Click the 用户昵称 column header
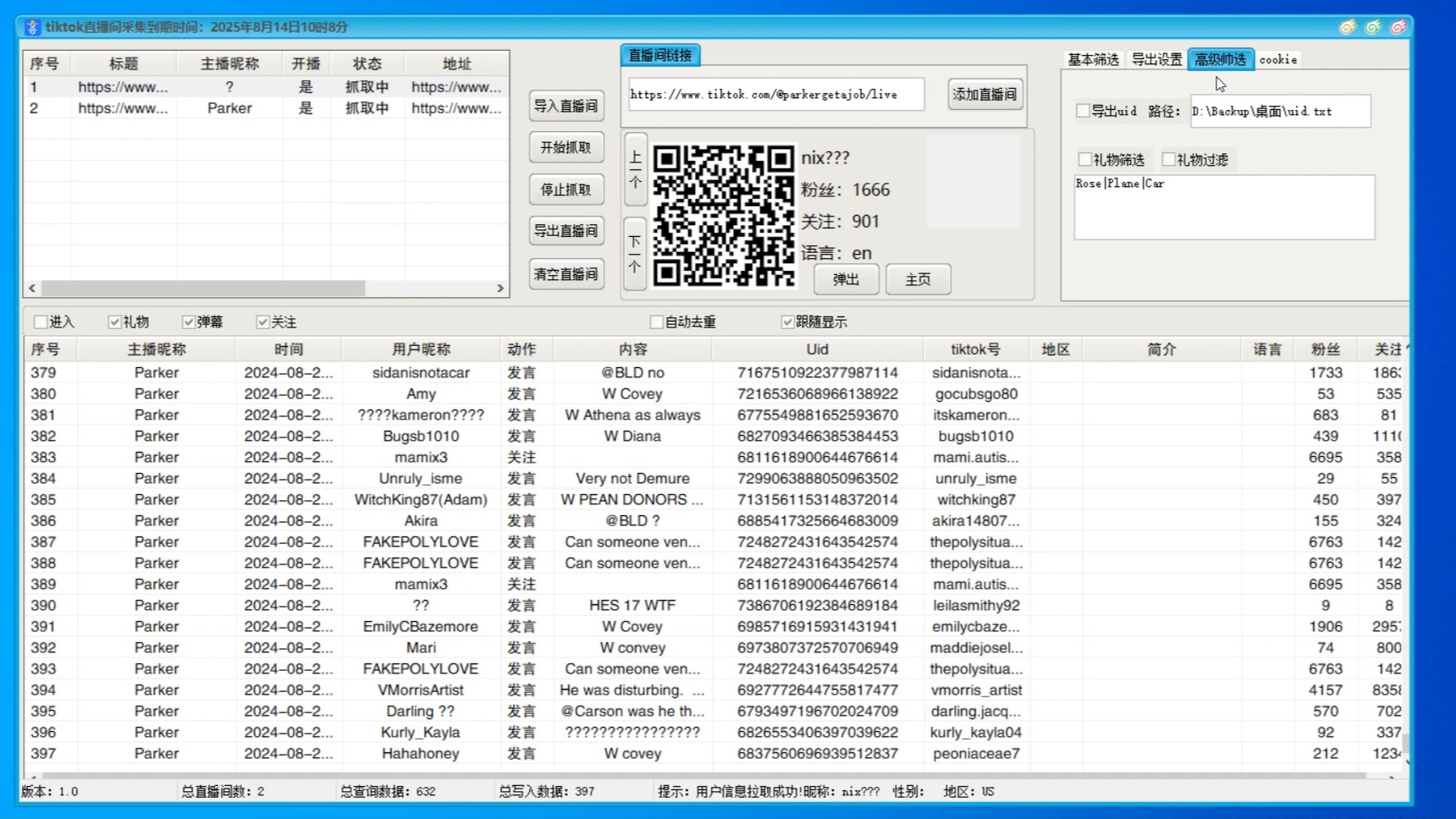Screen dimensions: 1456x819 (421, 349)
